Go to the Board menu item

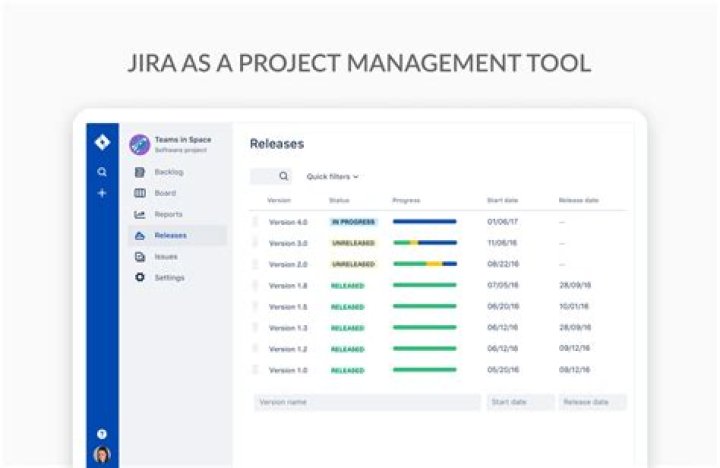(165, 193)
